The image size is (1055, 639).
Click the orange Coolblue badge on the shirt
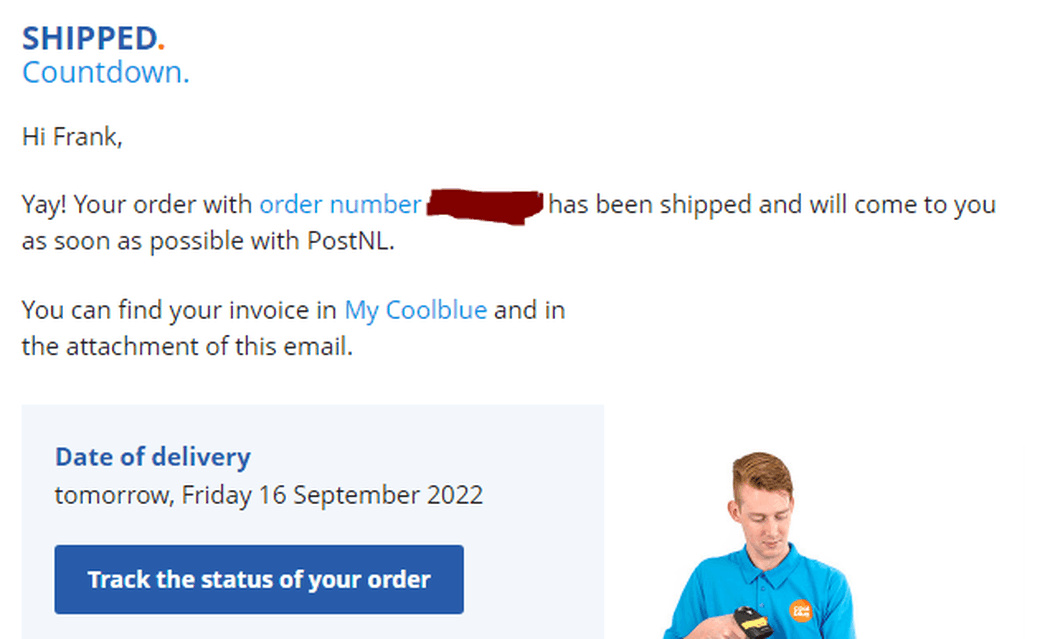[x=800, y=609]
